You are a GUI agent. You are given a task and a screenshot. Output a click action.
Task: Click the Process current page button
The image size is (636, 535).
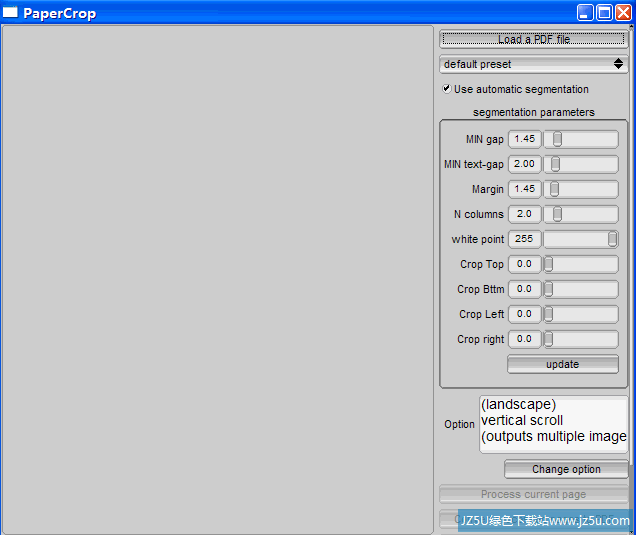[533, 494]
